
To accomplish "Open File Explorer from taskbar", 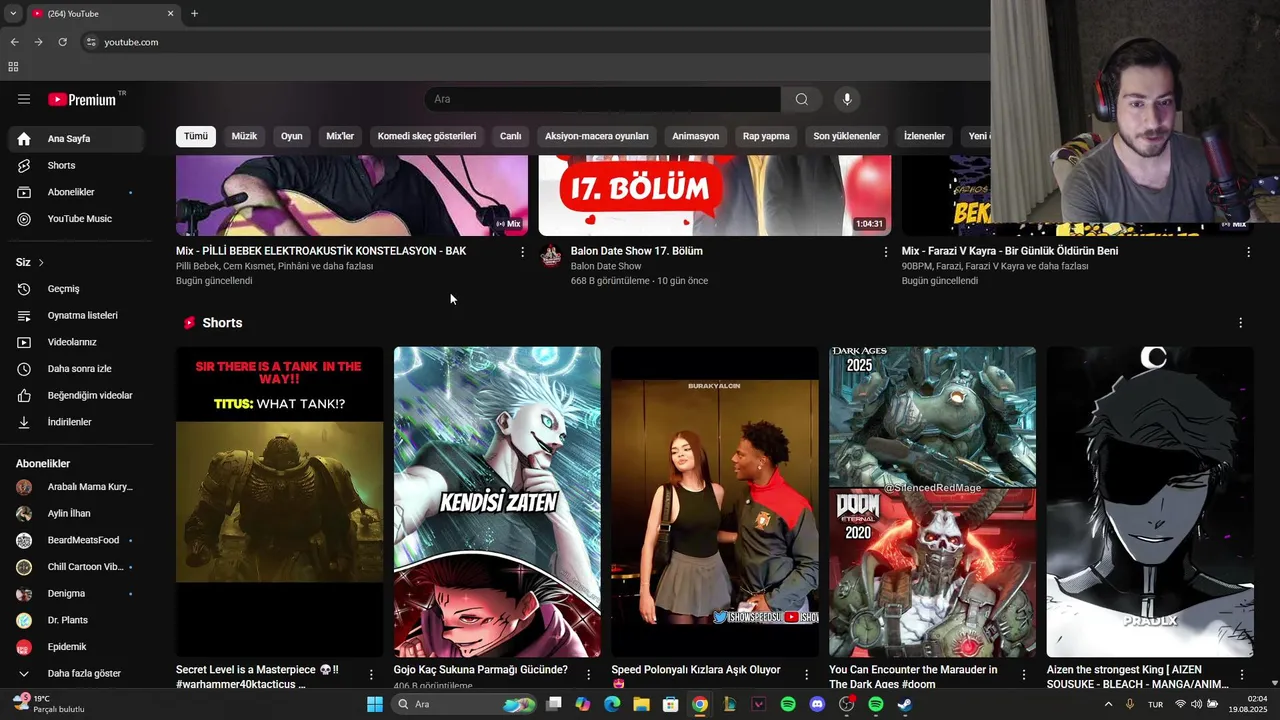I will (641, 704).
